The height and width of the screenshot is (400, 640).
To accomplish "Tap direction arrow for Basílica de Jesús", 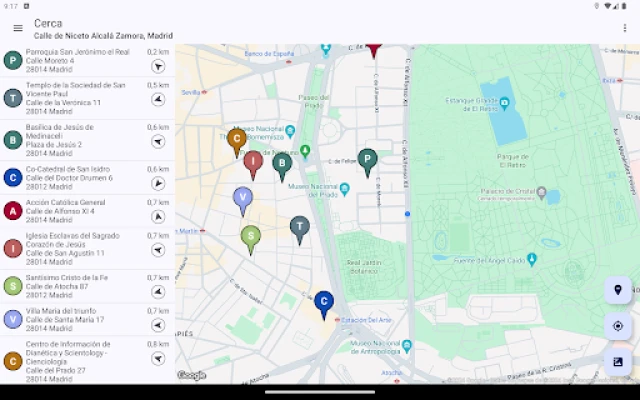I will pos(158,141).
